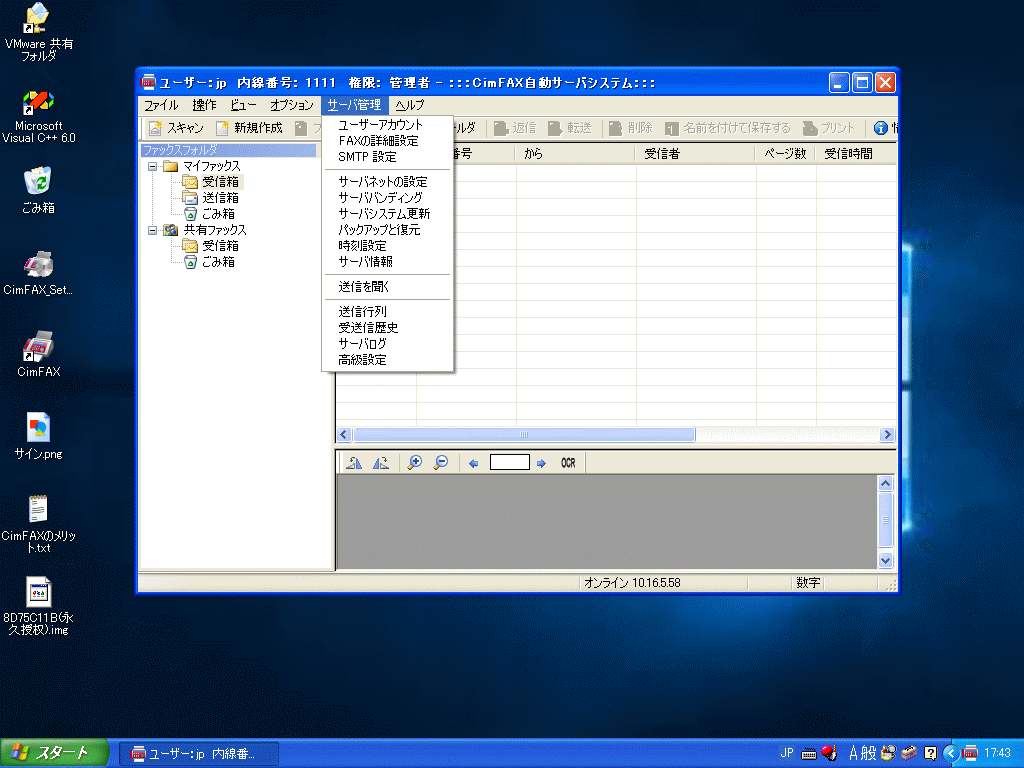The width and height of the screenshot is (1024, 768).
Task: Collapse the マイファックス tree node
Action: coord(152,167)
